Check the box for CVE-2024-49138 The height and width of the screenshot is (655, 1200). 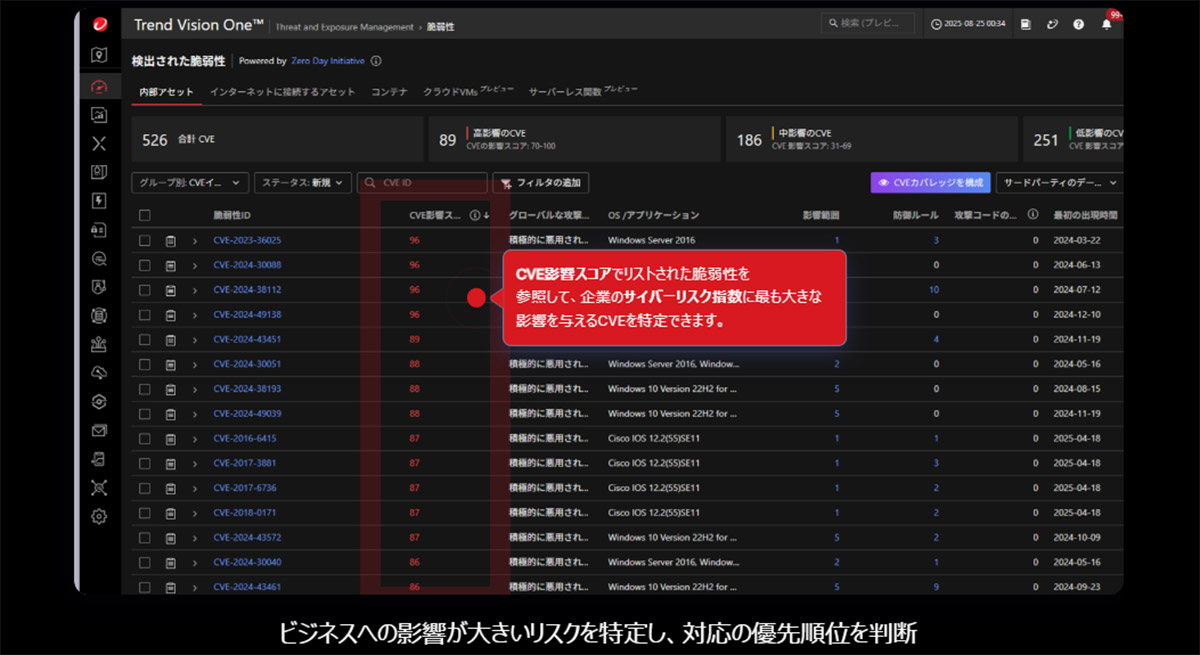click(x=145, y=314)
